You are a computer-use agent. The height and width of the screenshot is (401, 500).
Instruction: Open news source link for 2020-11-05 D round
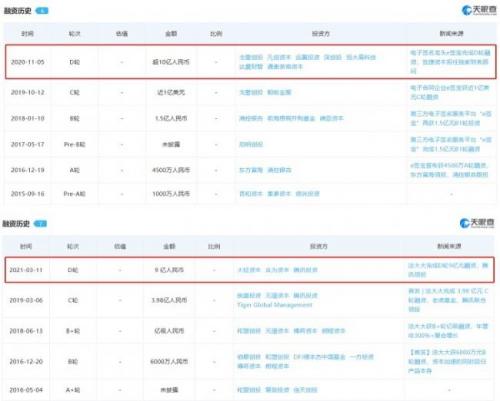coord(450,62)
